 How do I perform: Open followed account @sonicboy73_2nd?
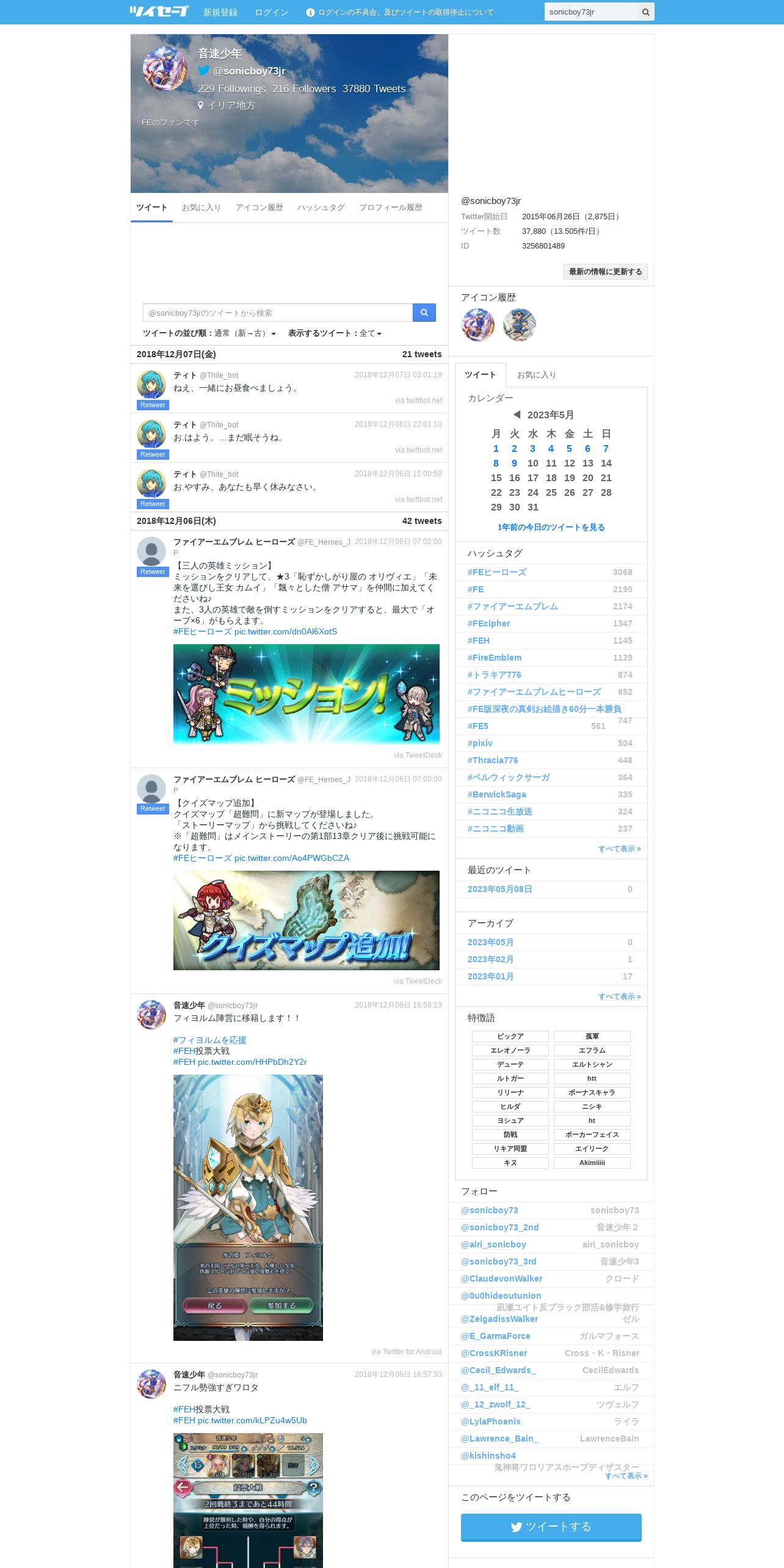coord(499,1227)
